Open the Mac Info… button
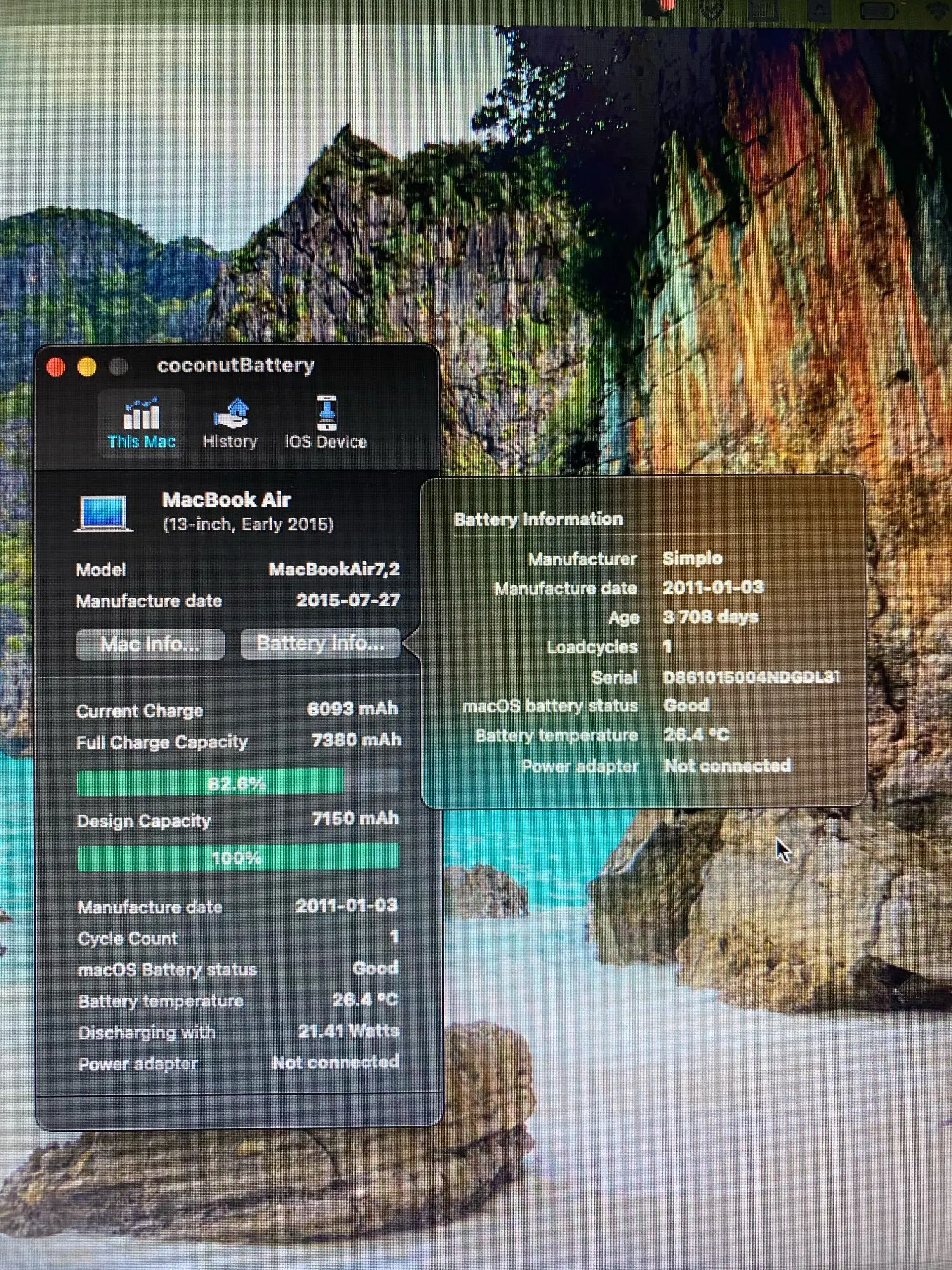952x1270 pixels. tap(150, 644)
